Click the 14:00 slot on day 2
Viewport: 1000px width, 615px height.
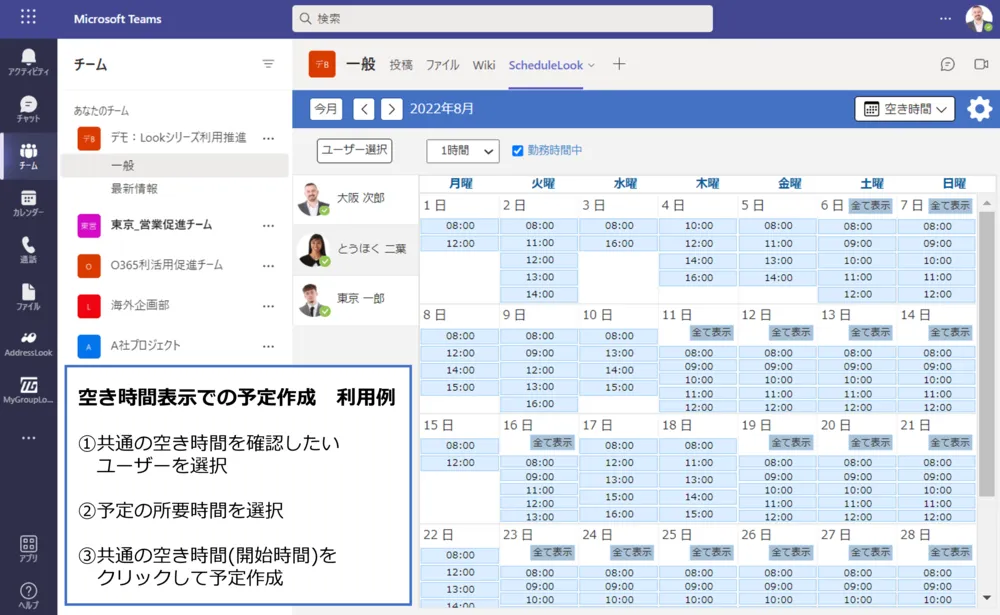[x=540, y=294]
